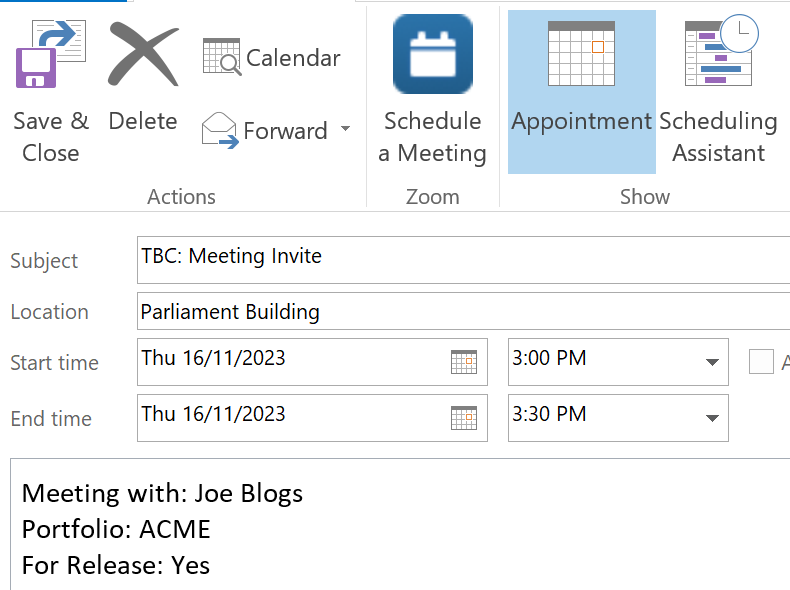
Task: Select the end date text field
Action: (x=290, y=416)
